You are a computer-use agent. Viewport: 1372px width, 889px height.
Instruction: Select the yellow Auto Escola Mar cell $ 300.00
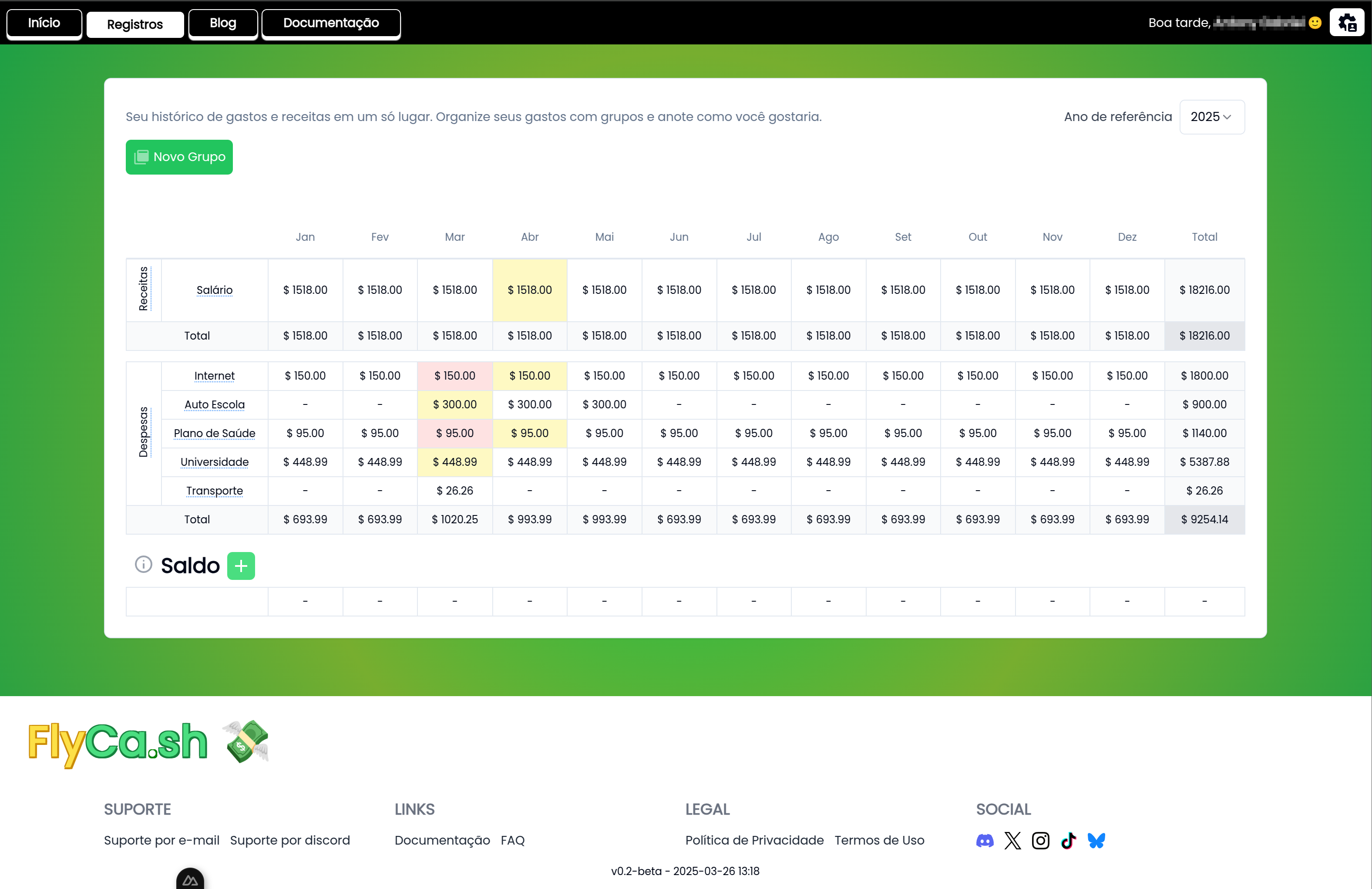[455, 405]
